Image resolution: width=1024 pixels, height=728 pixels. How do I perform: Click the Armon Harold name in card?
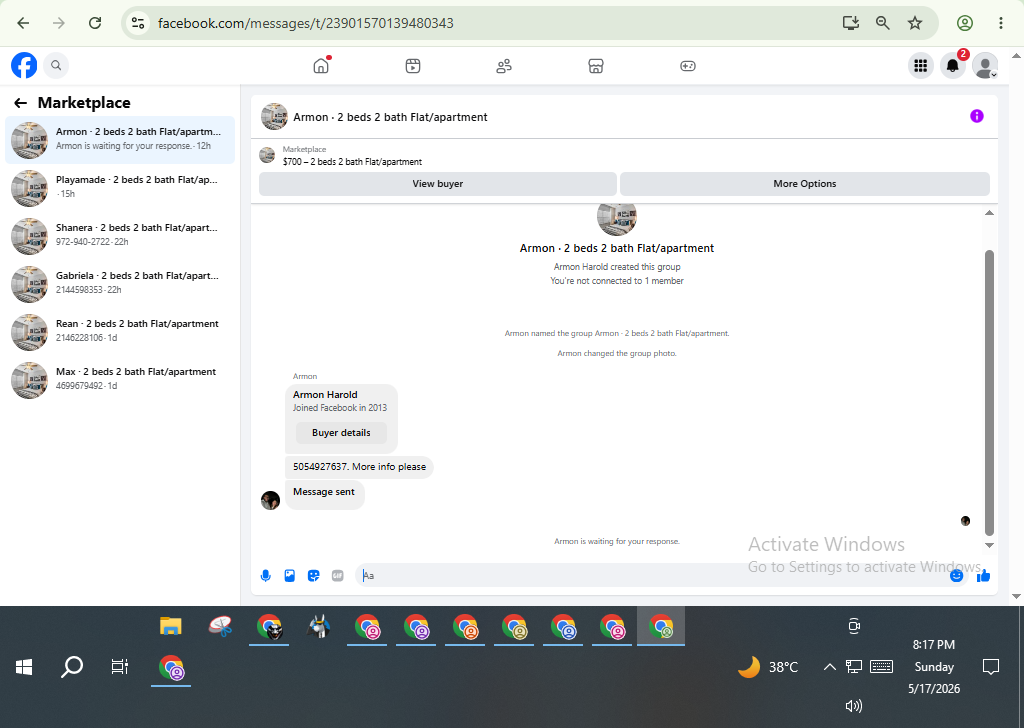click(325, 394)
